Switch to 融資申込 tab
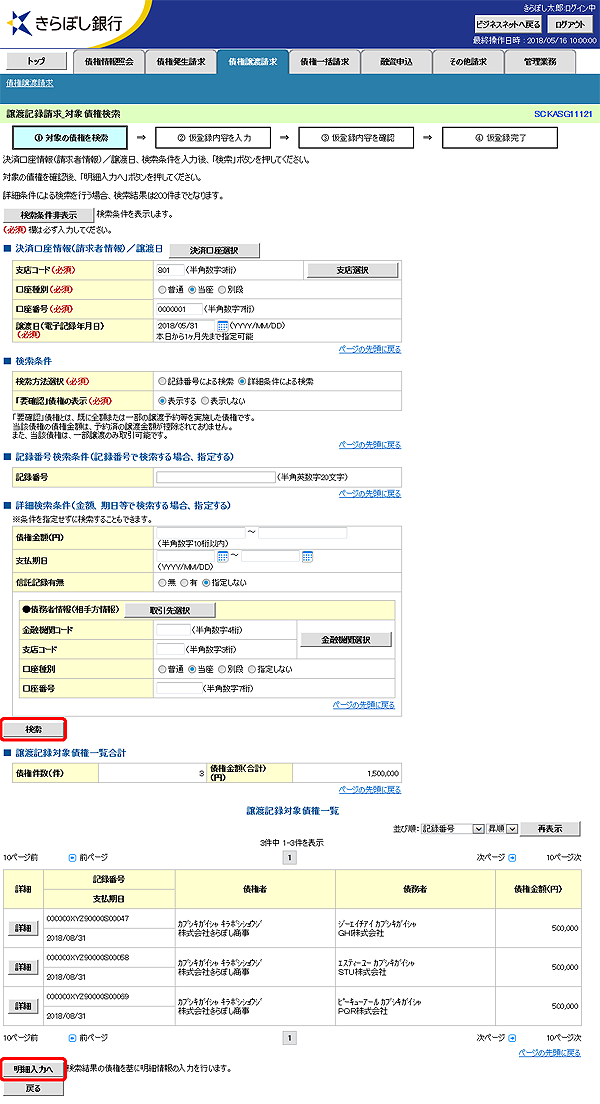600x1104 pixels. click(x=396, y=62)
